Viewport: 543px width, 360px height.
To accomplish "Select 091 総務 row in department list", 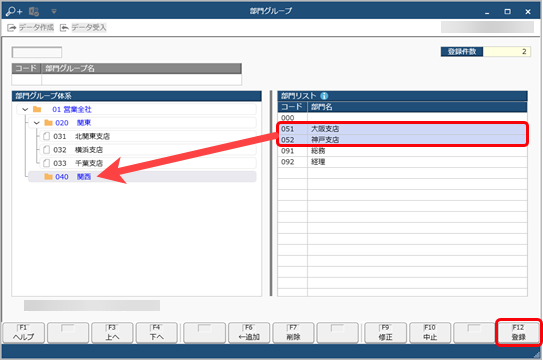I will (402, 151).
